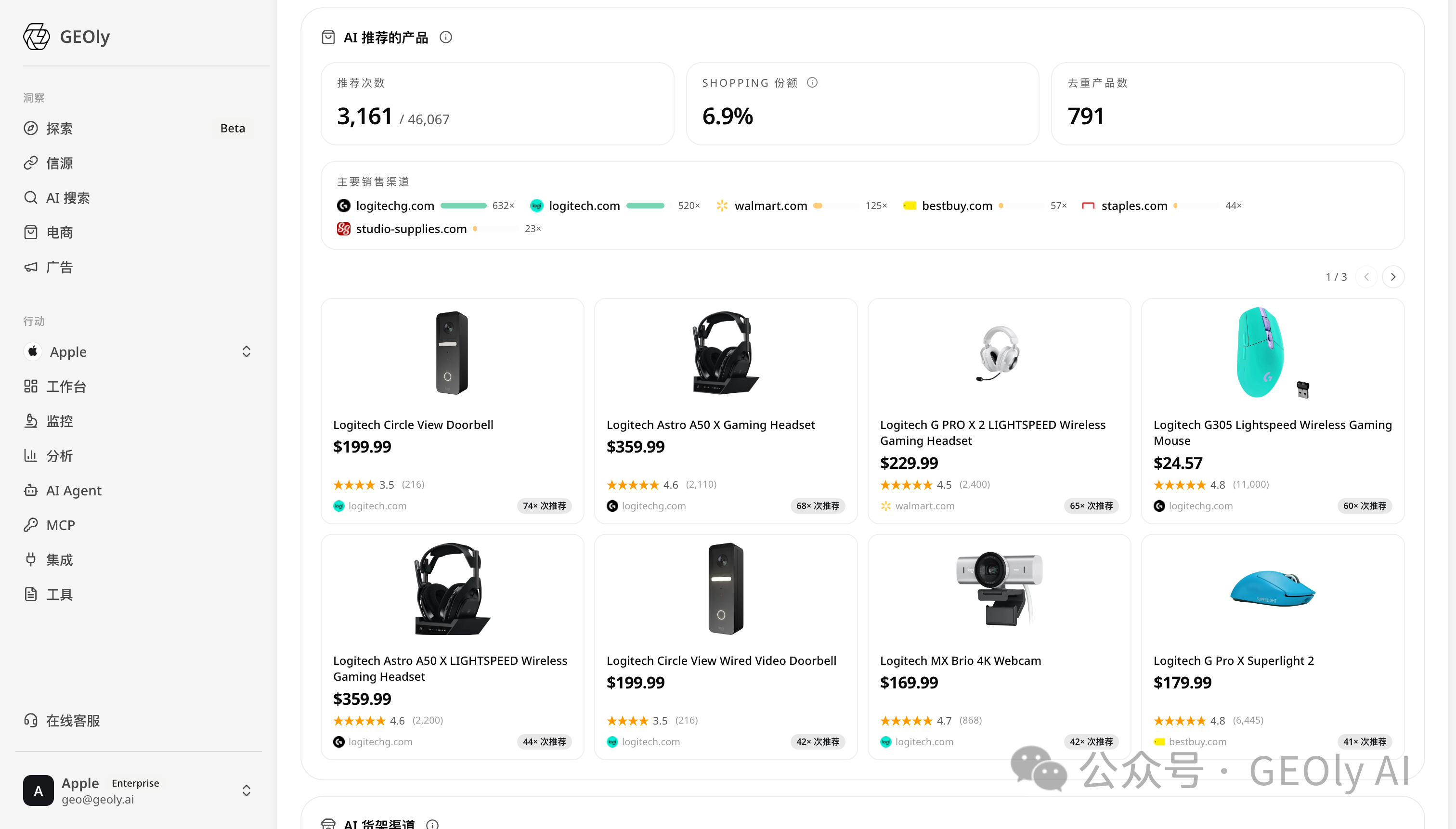Open 工具 document icon
1456x829 pixels.
click(x=31, y=595)
